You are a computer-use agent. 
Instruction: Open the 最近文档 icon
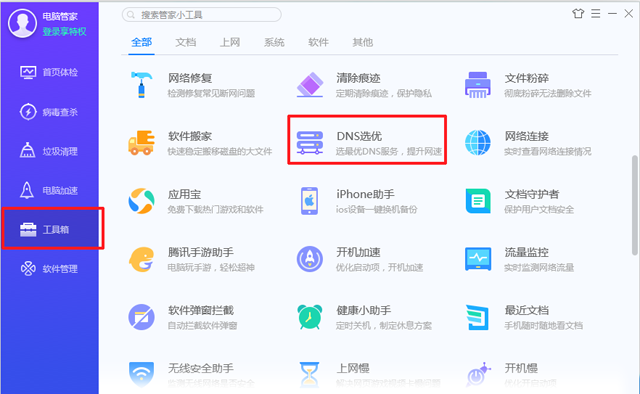(478, 317)
